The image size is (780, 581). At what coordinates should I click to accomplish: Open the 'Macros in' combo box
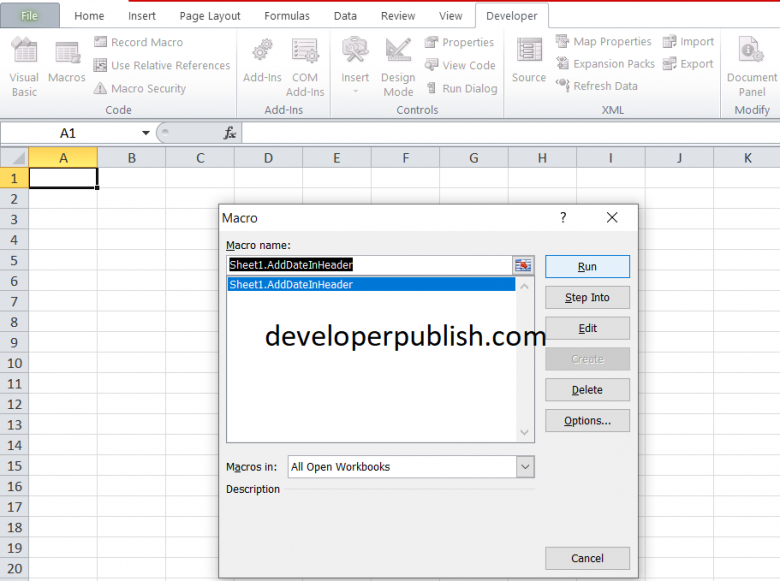(525, 467)
